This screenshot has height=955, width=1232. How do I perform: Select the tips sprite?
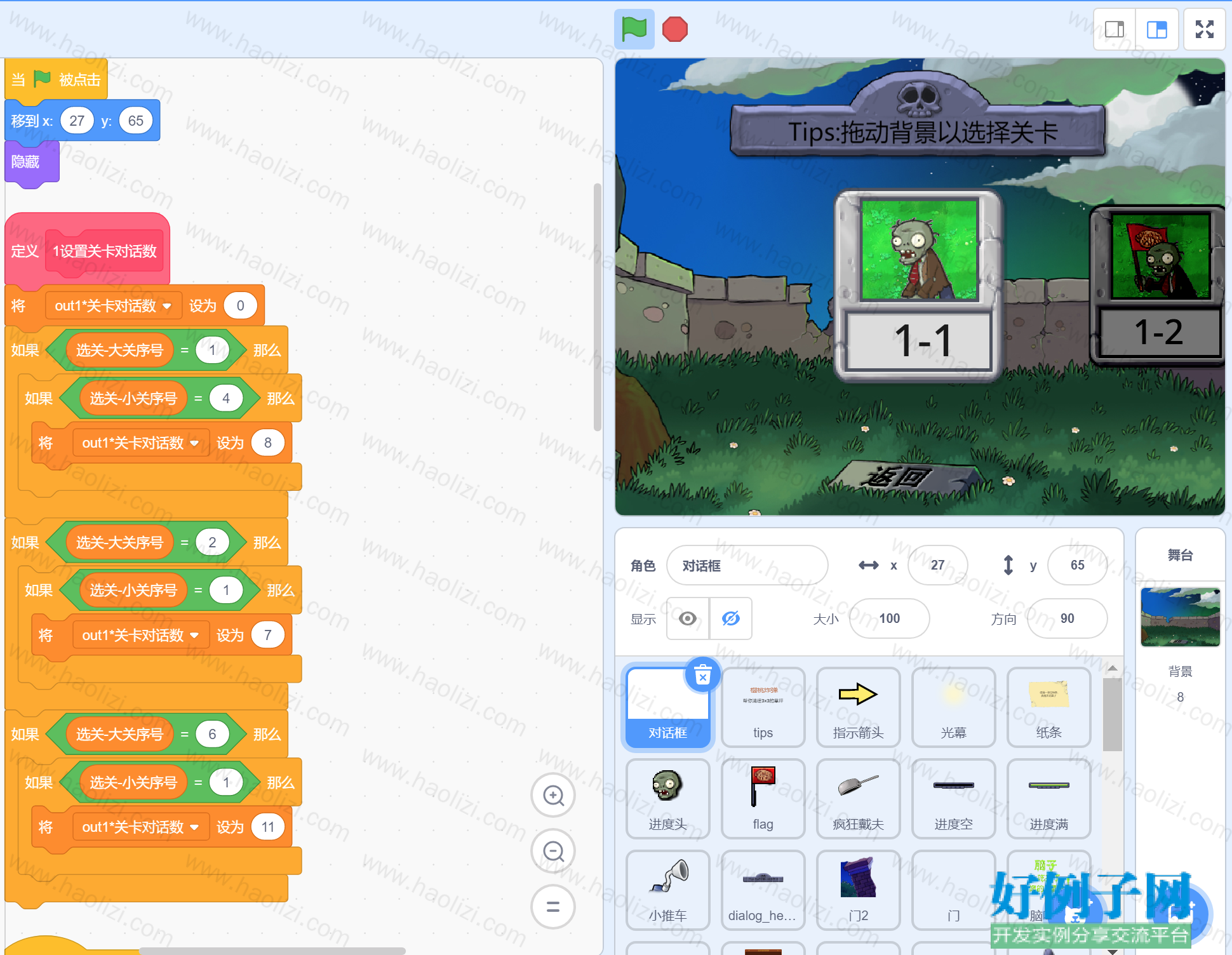coord(763,707)
